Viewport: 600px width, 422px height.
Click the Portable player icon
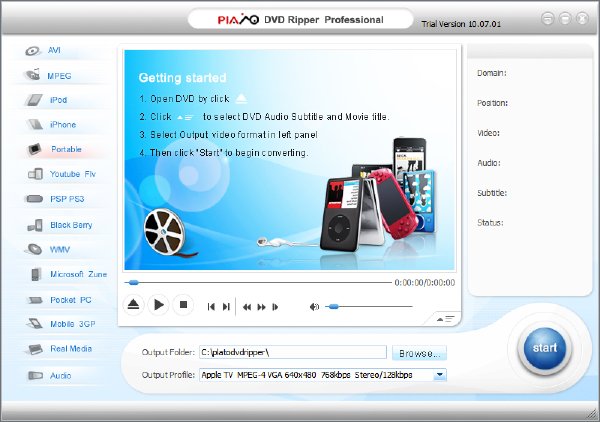(34, 149)
